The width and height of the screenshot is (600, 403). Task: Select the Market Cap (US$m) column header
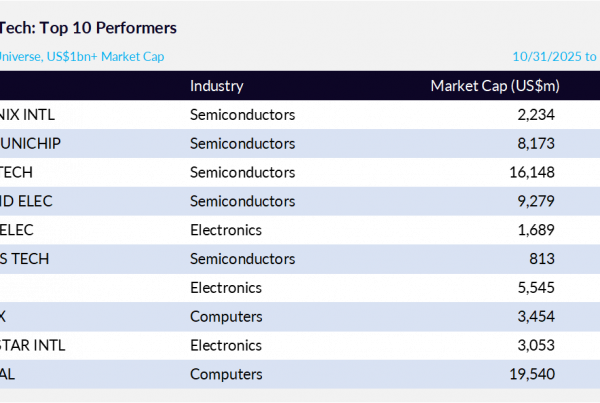[x=494, y=86]
